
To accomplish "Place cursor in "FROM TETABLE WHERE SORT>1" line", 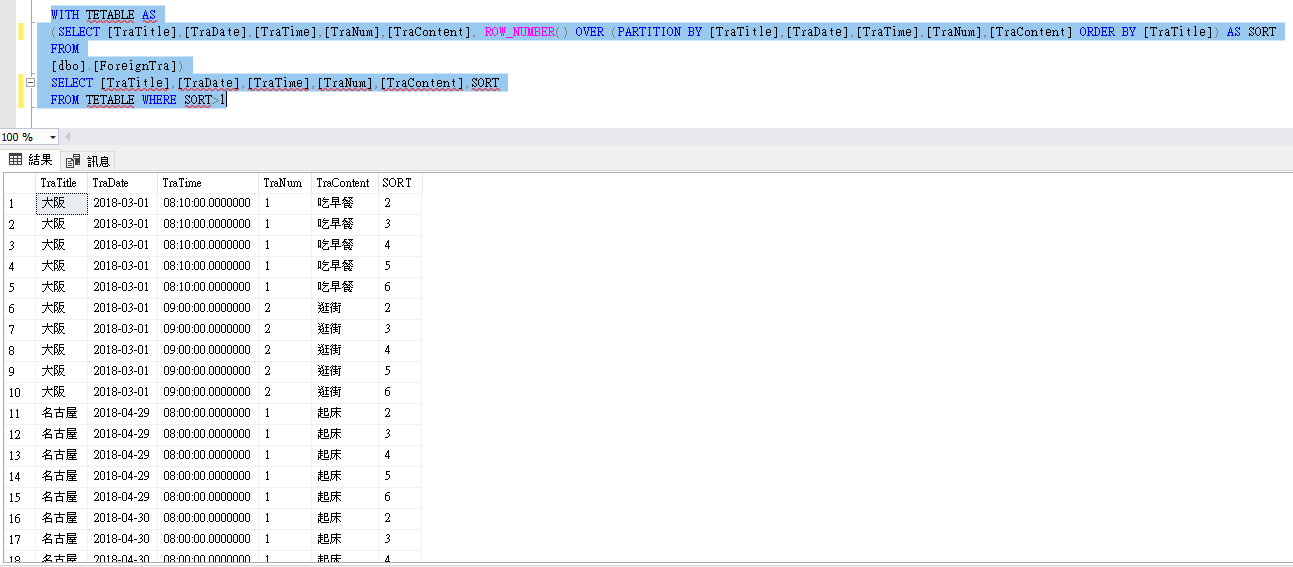I will [x=138, y=100].
